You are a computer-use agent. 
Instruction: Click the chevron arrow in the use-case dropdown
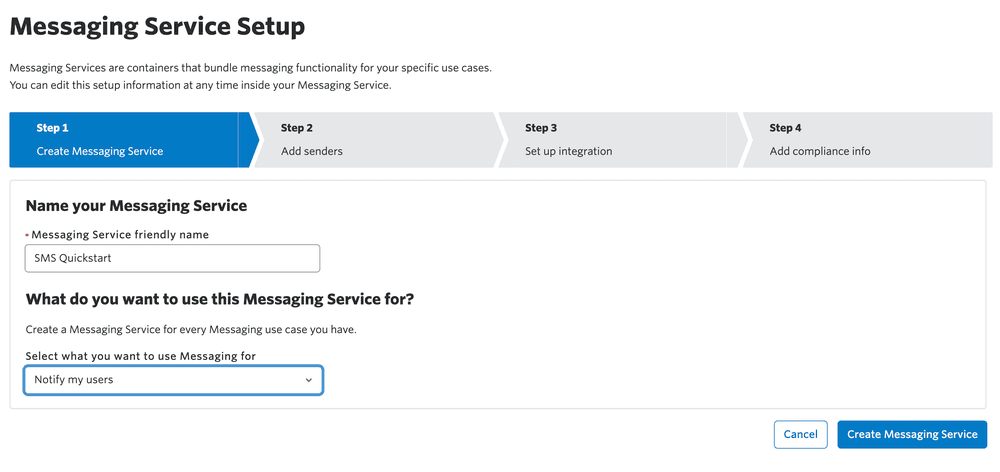tap(309, 380)
